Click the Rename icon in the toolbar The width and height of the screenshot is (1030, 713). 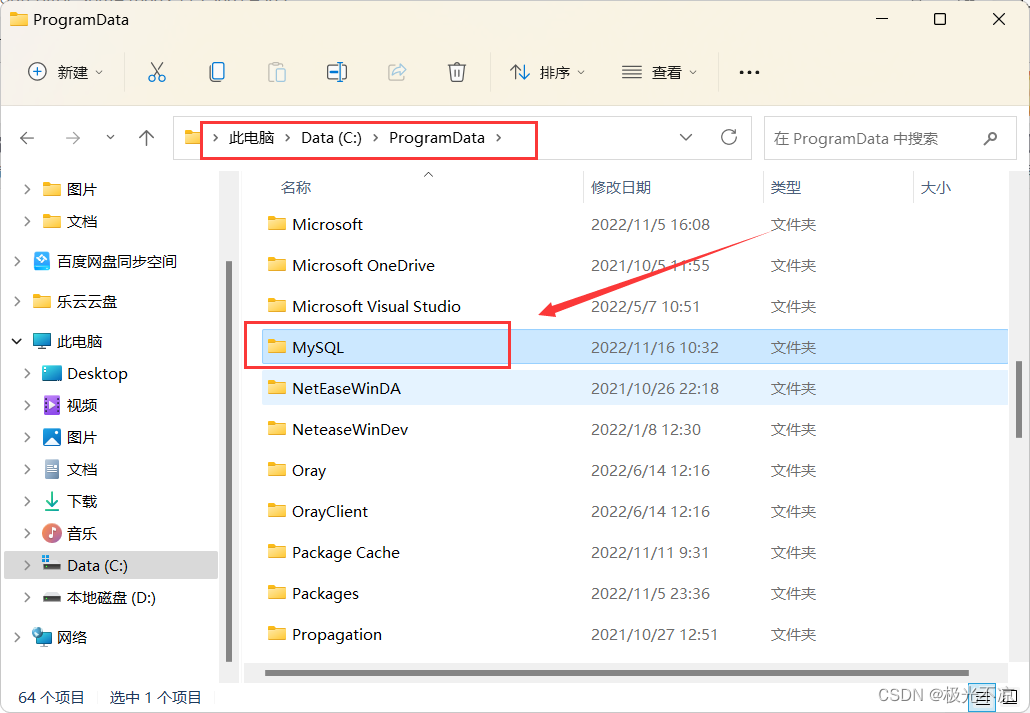click(x=336, y=71)
